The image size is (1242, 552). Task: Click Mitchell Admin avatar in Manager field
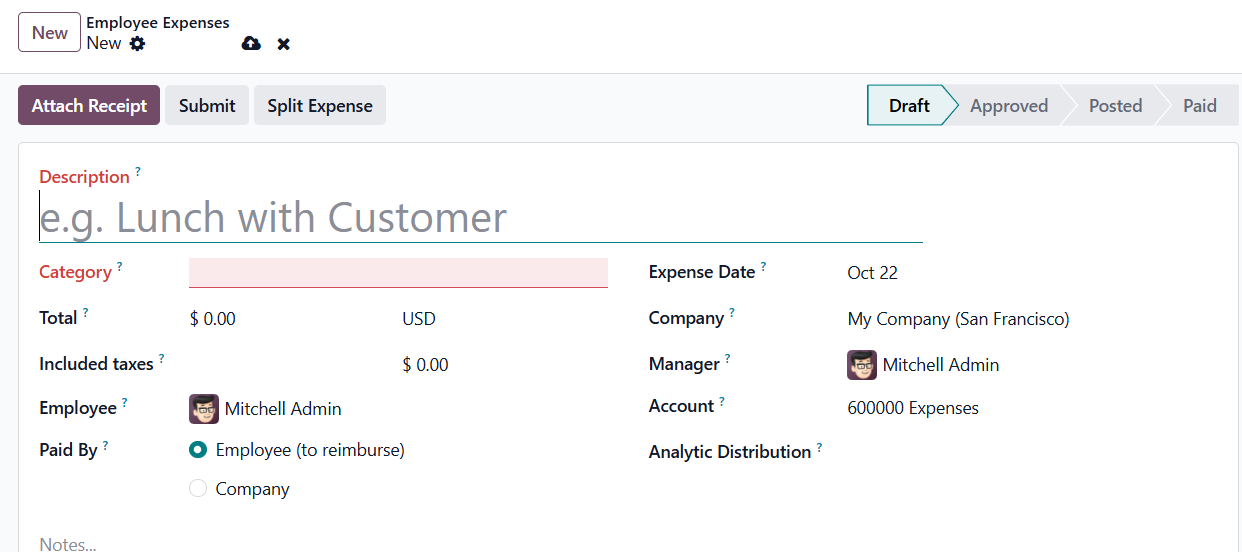[862, 365]
